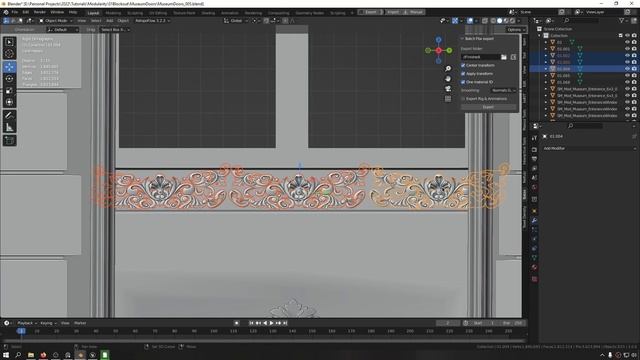
Task: Play the animation forward
Action: [x=272, y=323]
